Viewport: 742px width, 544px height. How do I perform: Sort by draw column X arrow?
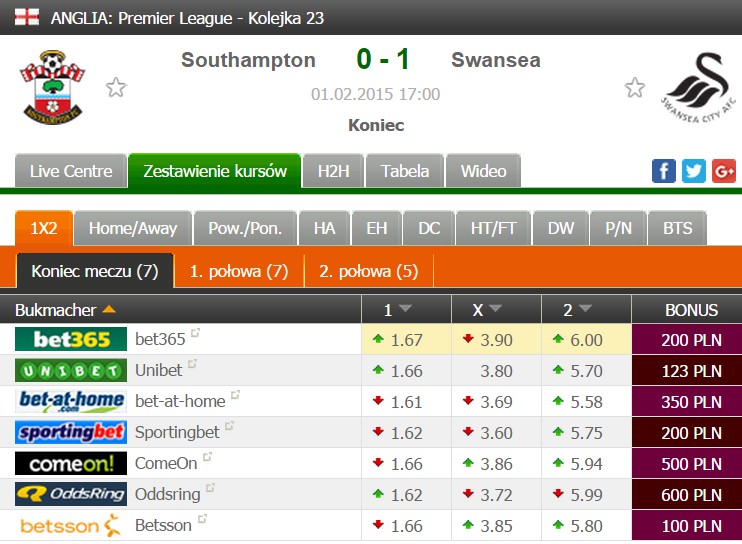pyautogui.click(x=495, y=308)
